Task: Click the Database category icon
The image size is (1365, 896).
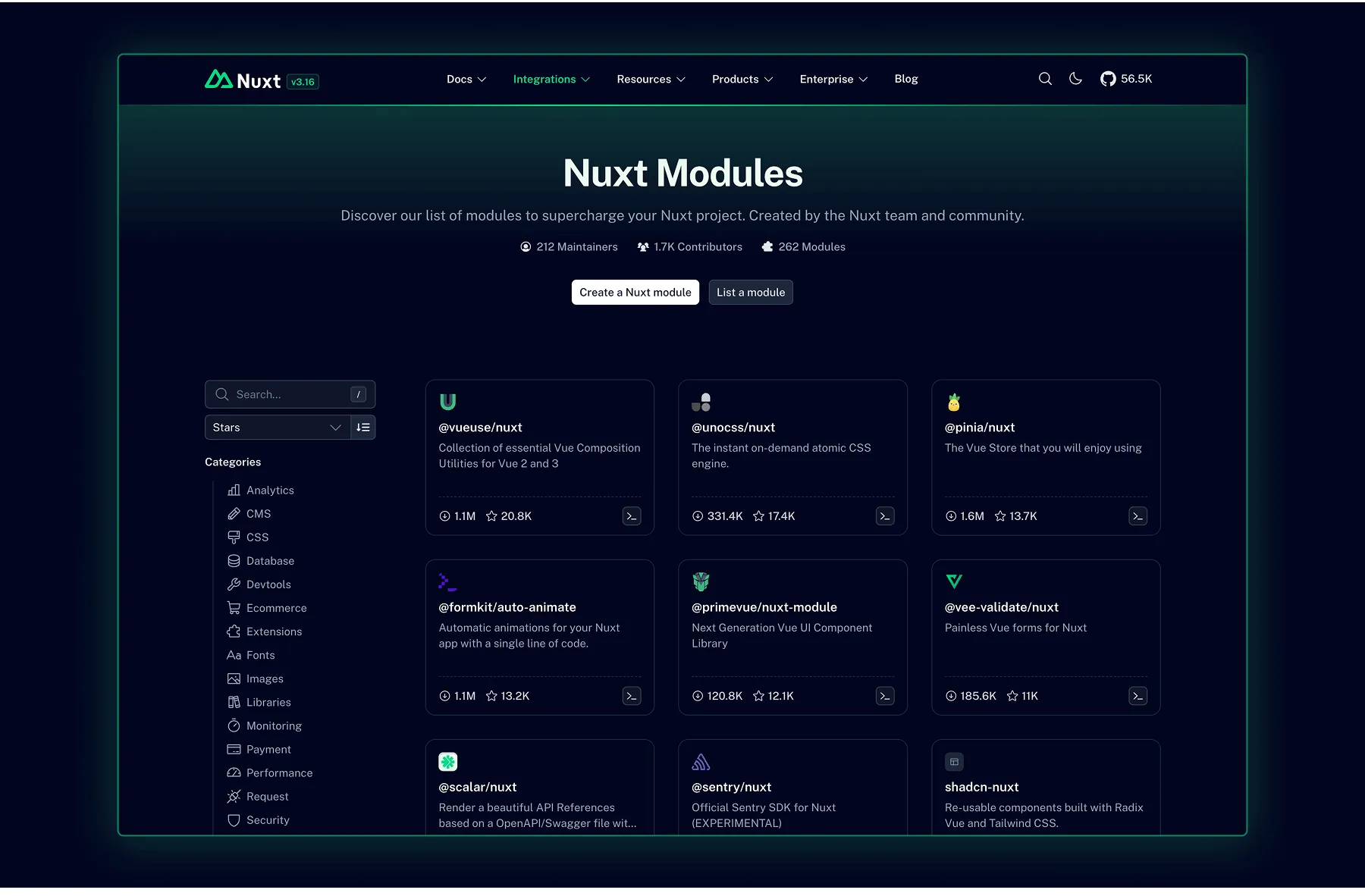Action: tap(234, 561)
